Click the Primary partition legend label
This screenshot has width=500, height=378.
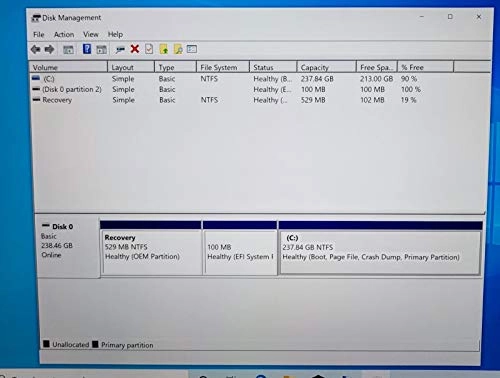coord(127,345)
